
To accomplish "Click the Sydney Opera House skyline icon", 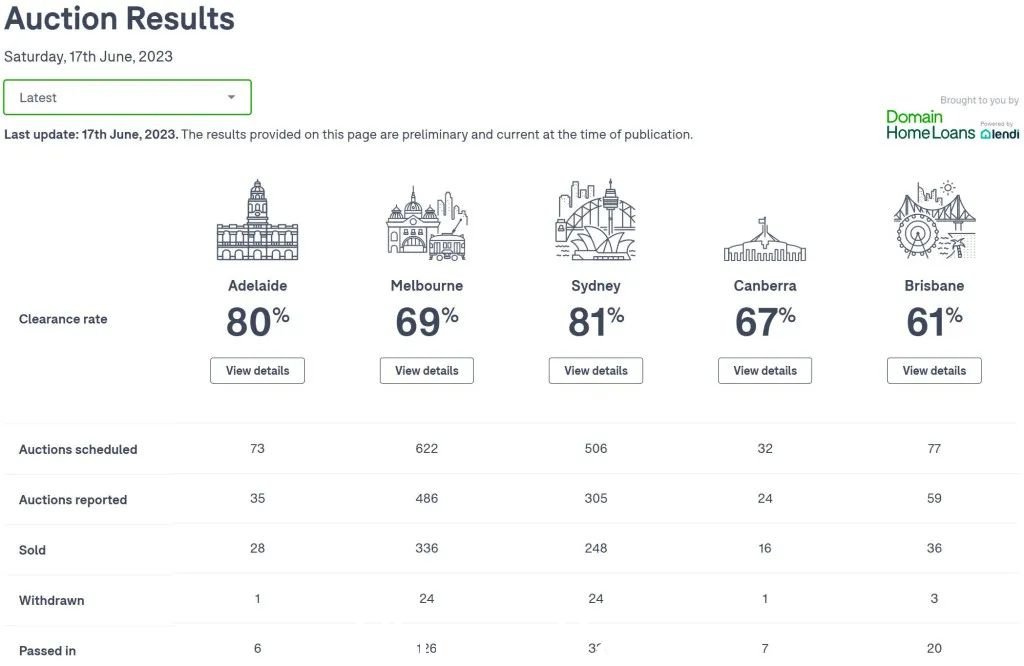I will (x=596, y=220).
